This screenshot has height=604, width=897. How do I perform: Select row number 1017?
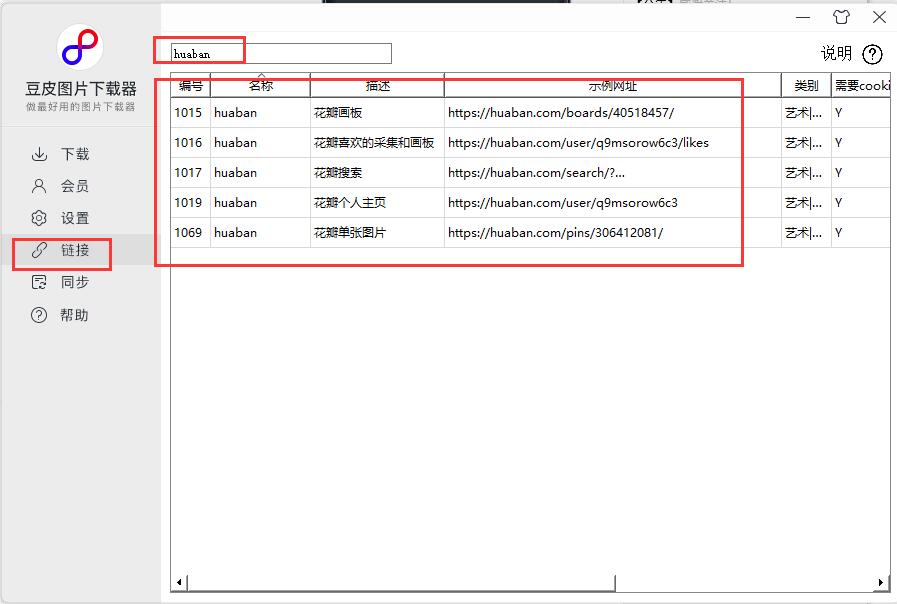click(x=188, y=173)
